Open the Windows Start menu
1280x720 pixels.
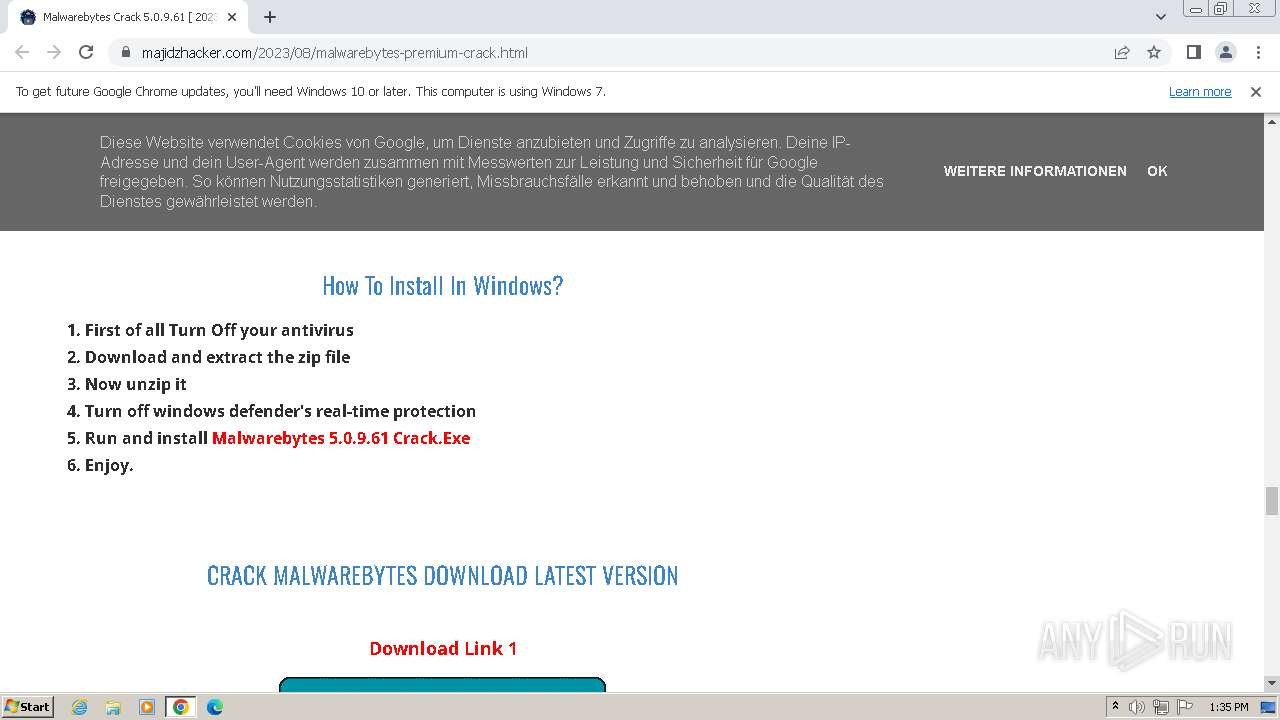[x=27, y=706]
